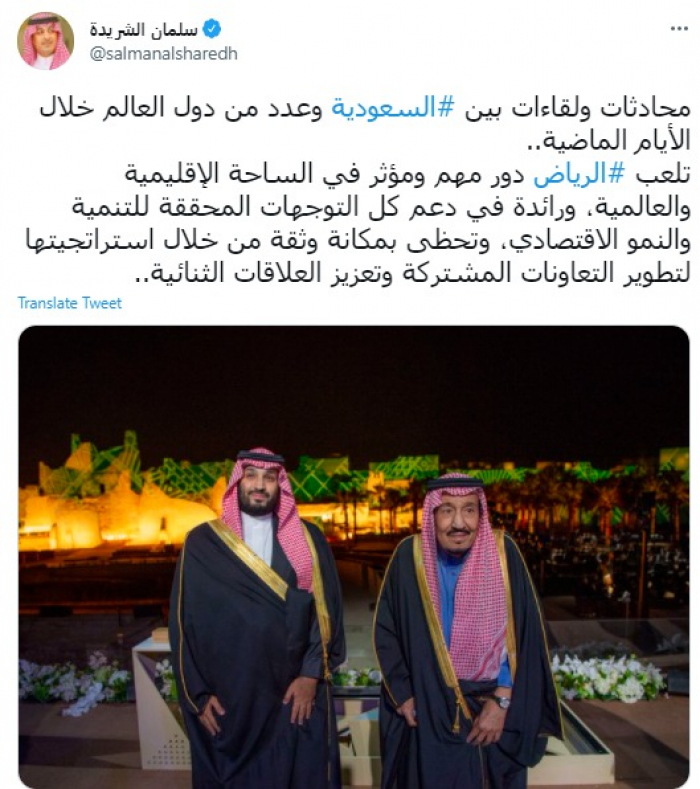The image size is (700, 789).
Task: Click the last line ending with الثنائية
Action: point(413,274)
